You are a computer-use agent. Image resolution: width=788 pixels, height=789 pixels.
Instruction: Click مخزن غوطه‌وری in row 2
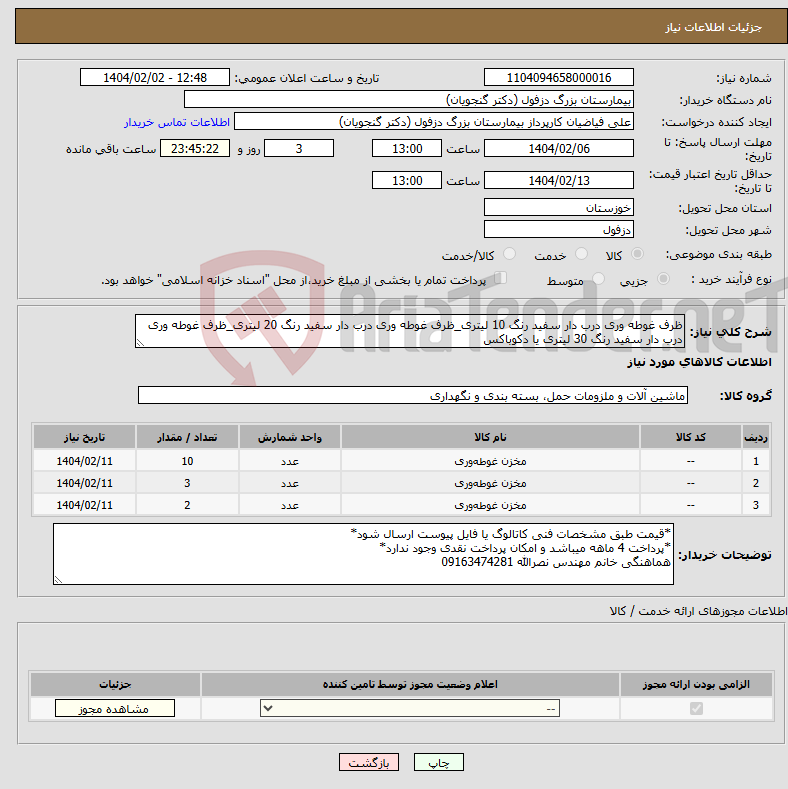coord(490,483)
